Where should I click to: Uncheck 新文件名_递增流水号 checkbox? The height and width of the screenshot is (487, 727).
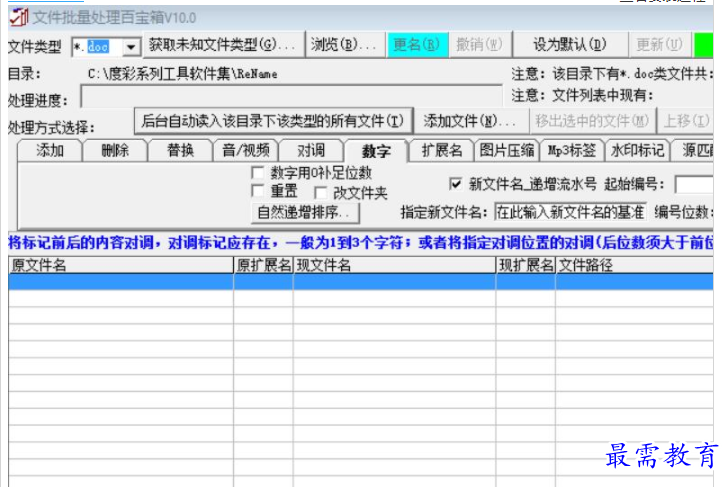point(455,184)
